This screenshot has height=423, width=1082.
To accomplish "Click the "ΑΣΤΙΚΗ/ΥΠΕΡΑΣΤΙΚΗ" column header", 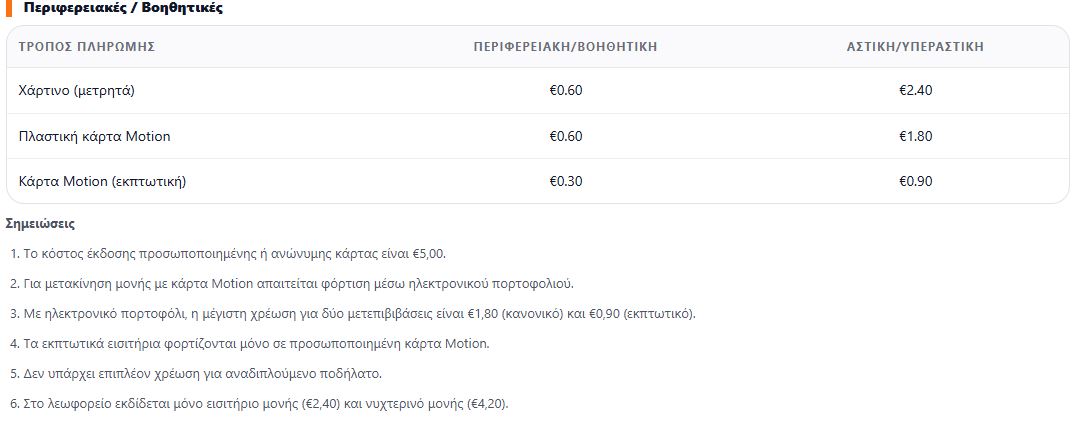I will tap(915, 46).
